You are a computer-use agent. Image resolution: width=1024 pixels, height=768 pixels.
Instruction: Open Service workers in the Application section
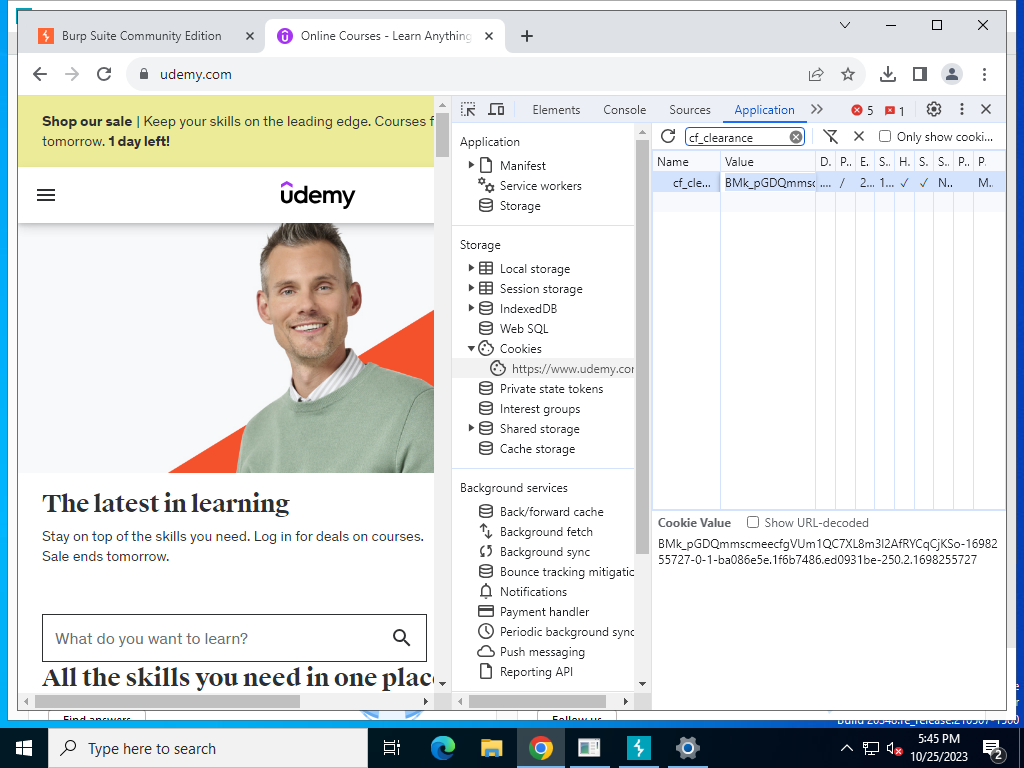pyautogui.click(x=540, y=185)
